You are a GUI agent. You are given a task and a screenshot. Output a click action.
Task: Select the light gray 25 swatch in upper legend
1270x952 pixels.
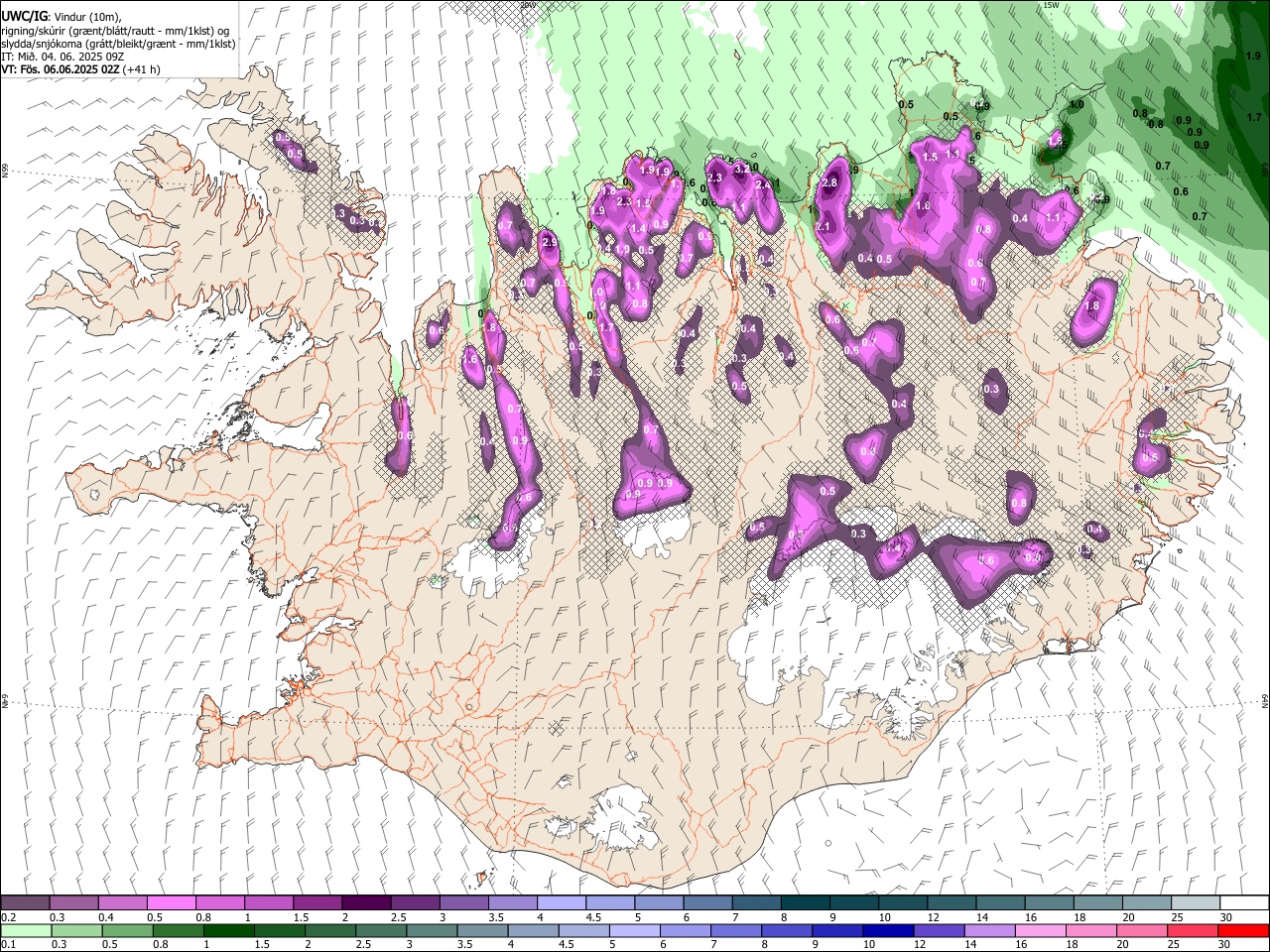point(1196,902)
